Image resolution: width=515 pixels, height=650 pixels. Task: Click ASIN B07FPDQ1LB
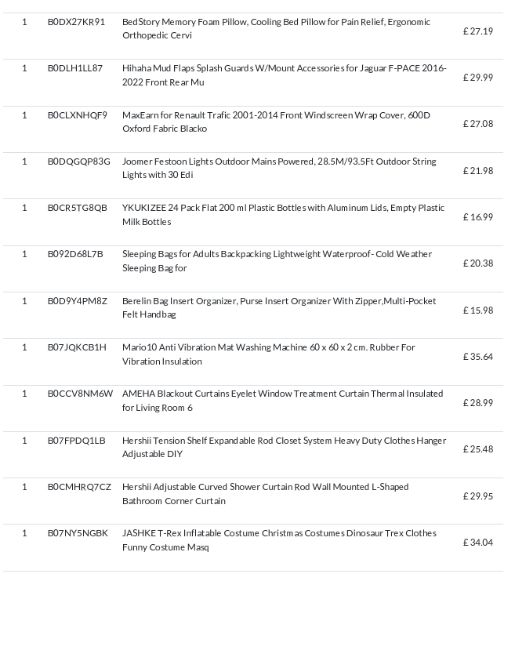[x=76, y=440]
